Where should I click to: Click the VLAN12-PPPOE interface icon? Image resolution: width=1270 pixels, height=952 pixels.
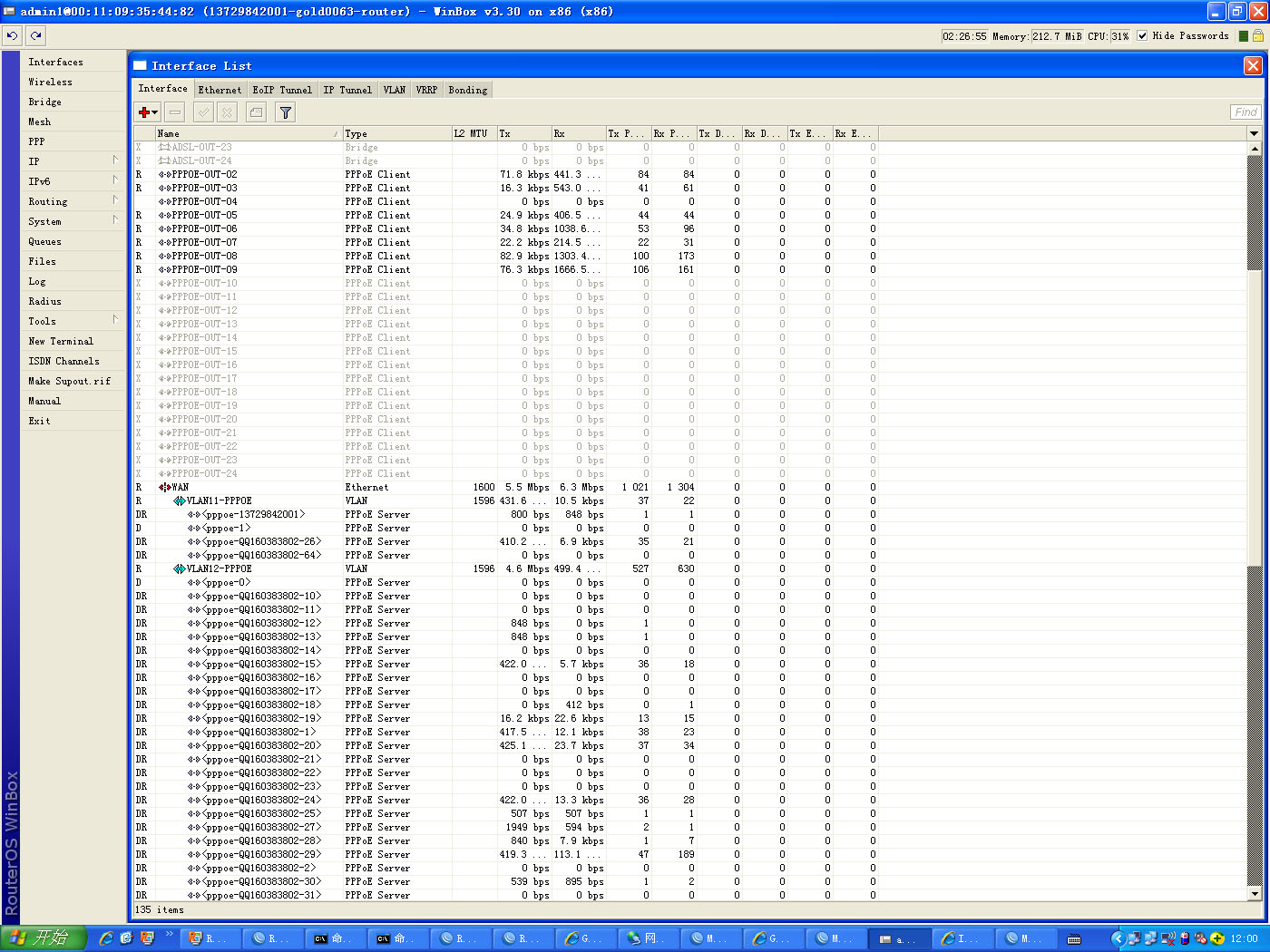point(179,569)
